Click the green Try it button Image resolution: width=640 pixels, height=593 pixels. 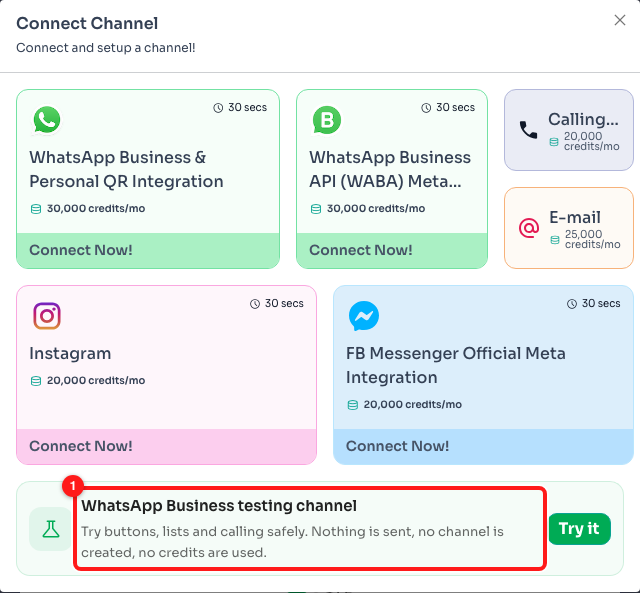pyautogui.click(x=579, y=529)
